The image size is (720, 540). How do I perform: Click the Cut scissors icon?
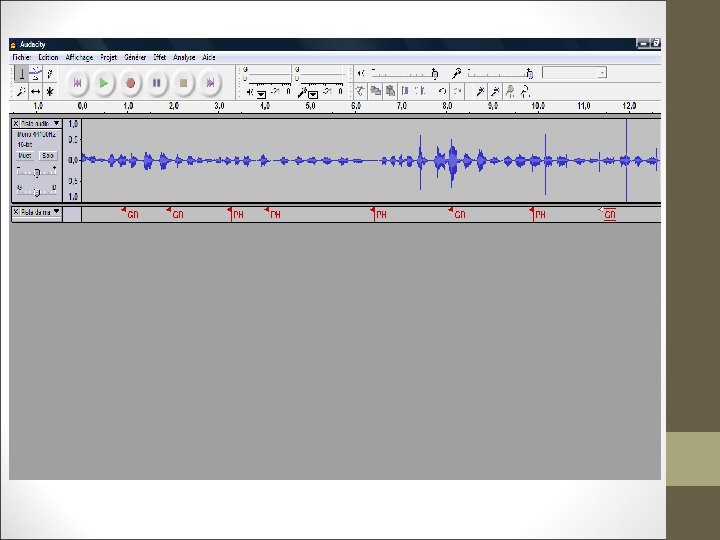[x=360, y=91]
